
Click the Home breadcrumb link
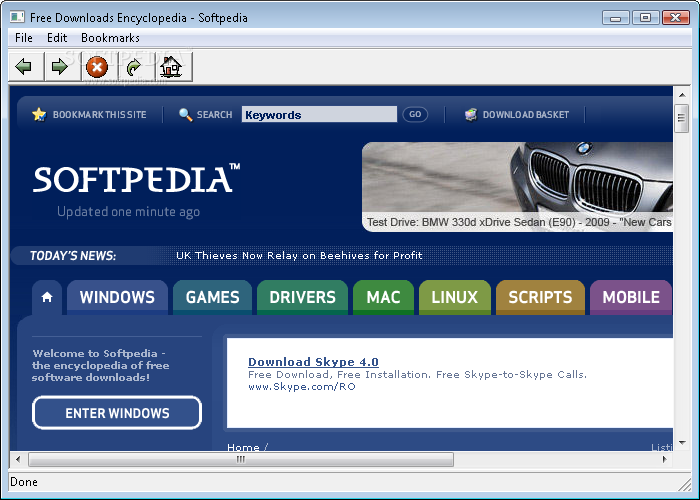(x=243, y=446)
